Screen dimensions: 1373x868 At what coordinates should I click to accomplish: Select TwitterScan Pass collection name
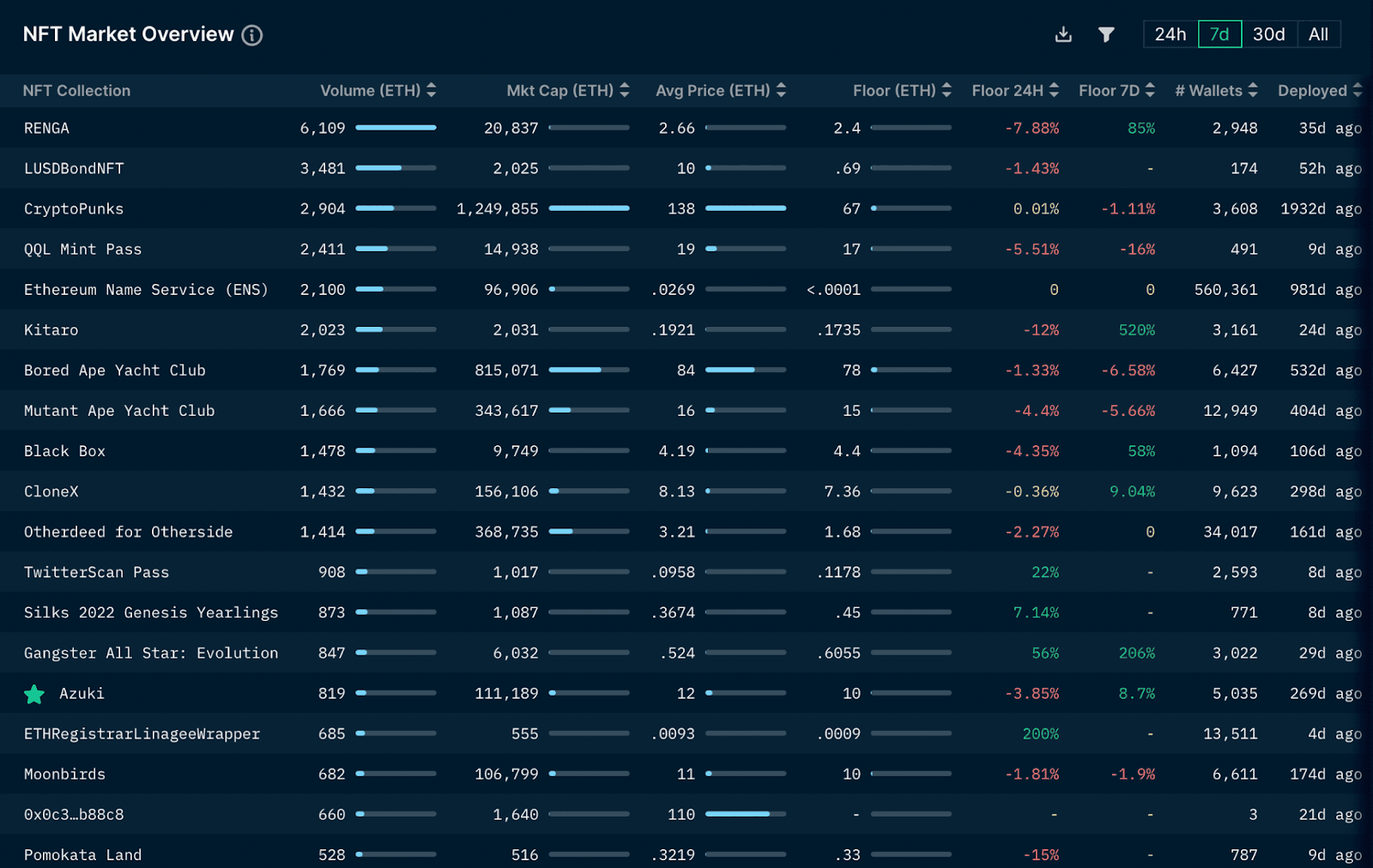pyautogui.click(x=96, y=571)
